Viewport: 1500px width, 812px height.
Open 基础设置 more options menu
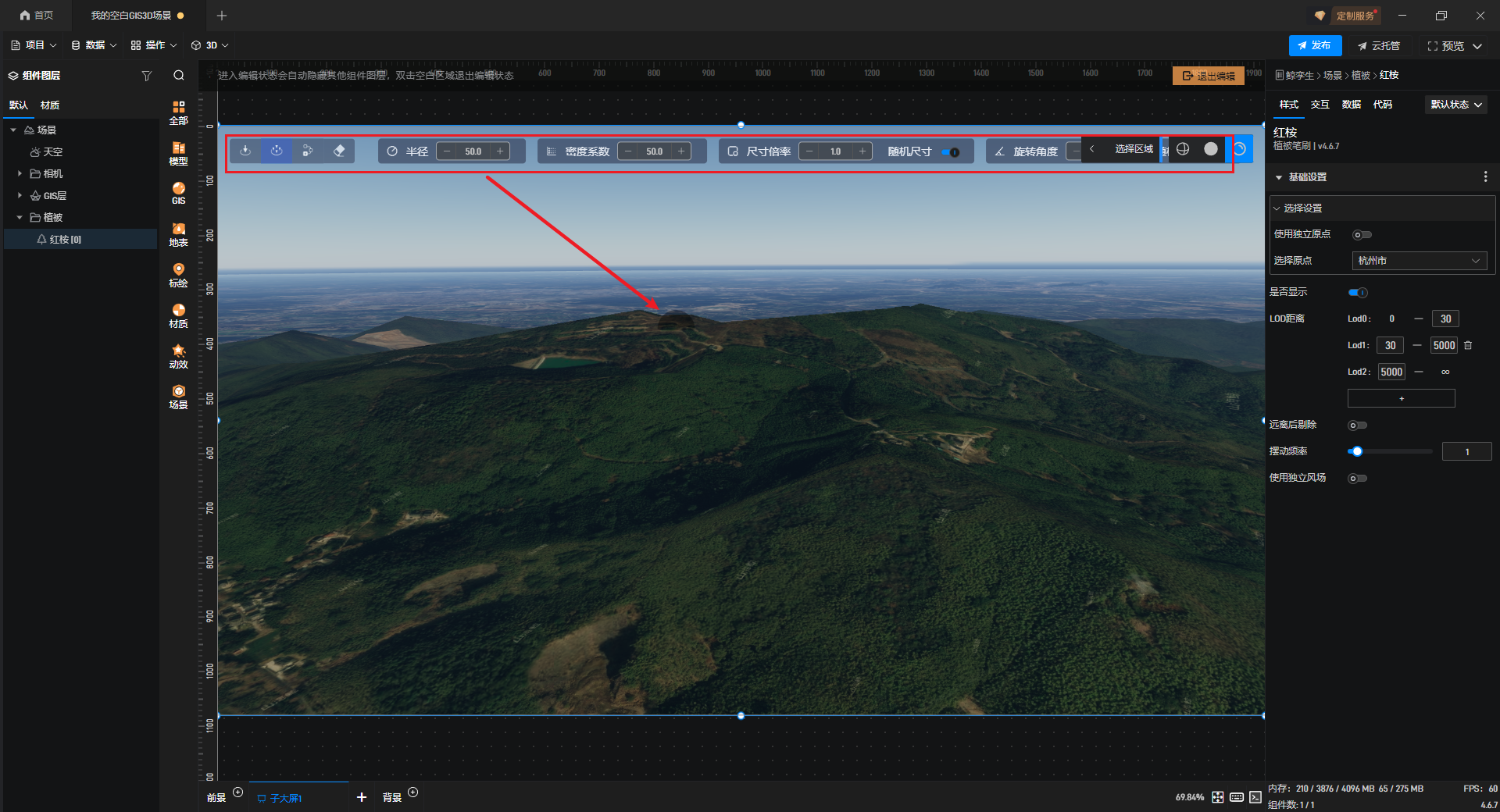(x=1485, y=177)
